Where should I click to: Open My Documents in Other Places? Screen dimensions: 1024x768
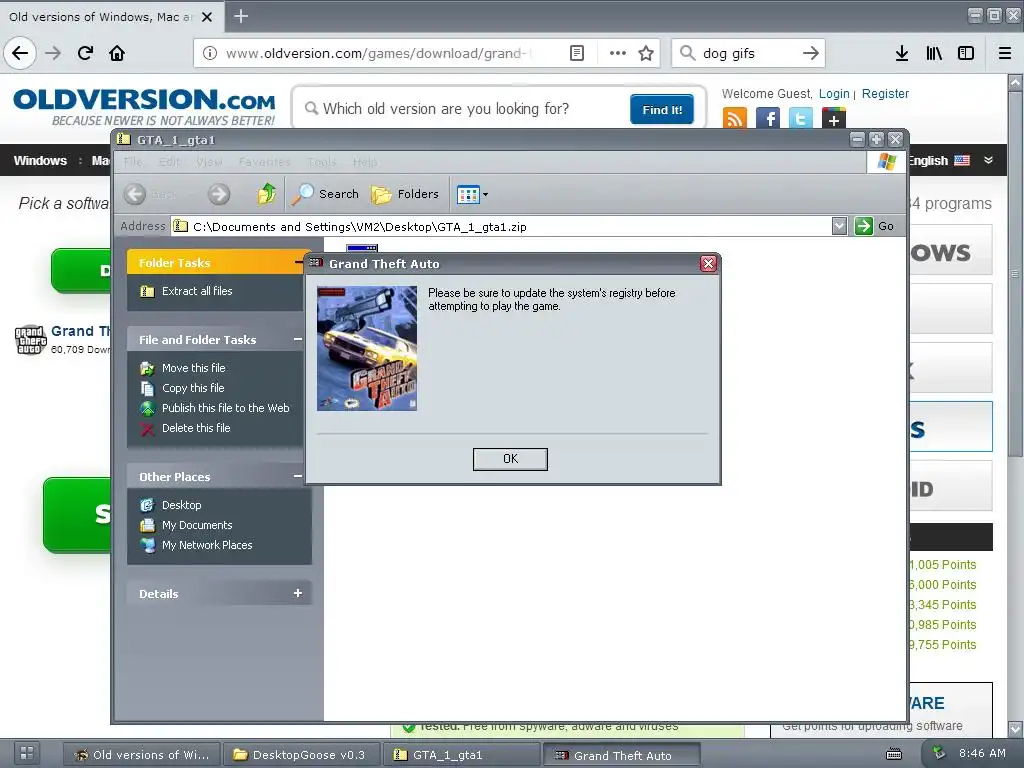(x=197, y=525)
